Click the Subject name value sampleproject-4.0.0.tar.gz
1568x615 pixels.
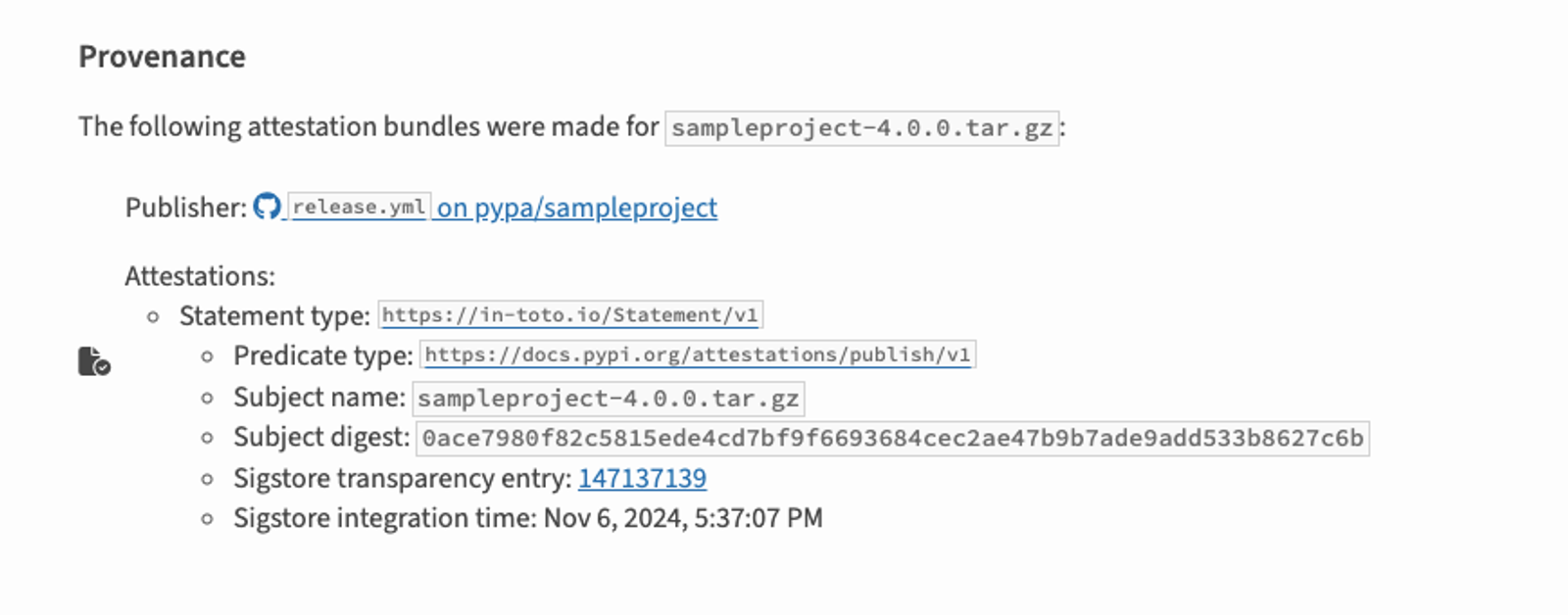coord(609,399)
